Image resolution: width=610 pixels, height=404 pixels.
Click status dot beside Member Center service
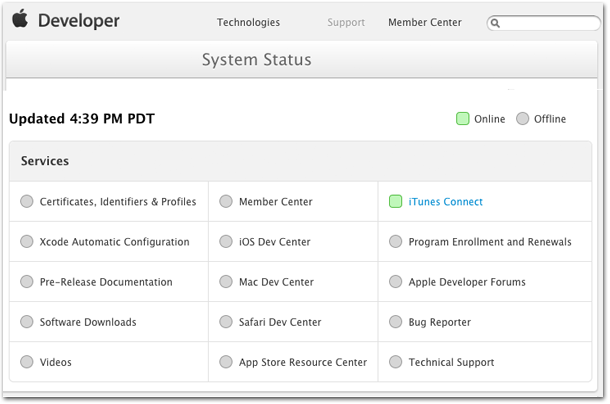pos(226,201)
